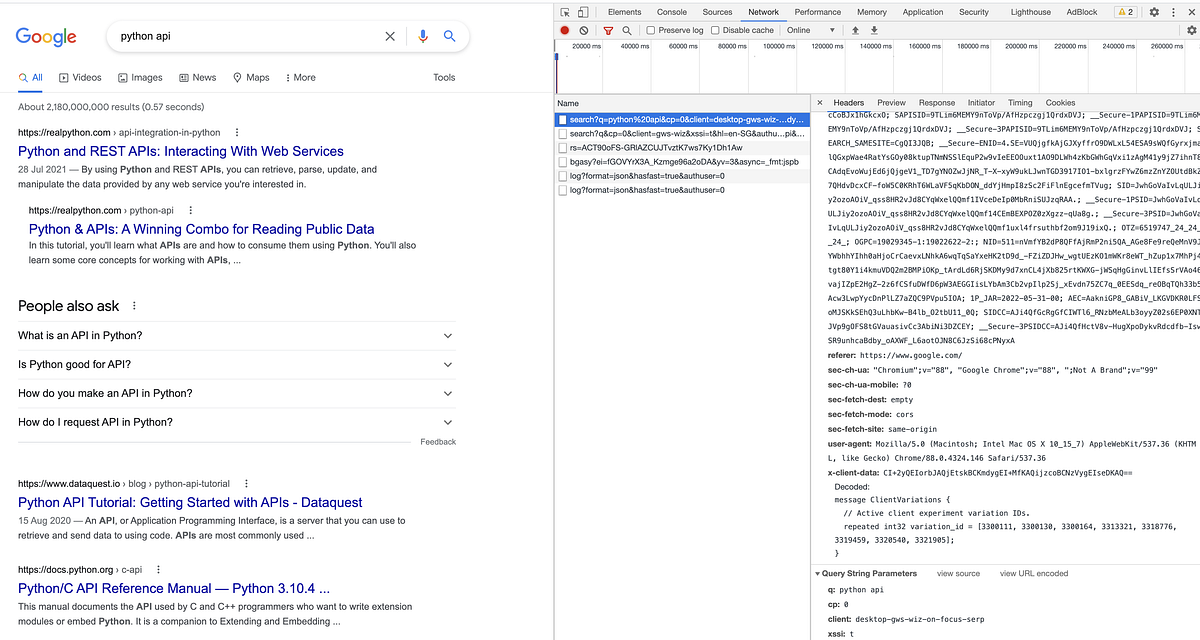Enable the Disable cache checkbox
The width and height of the screenshot is (1200, 640).
pos(715,30)
